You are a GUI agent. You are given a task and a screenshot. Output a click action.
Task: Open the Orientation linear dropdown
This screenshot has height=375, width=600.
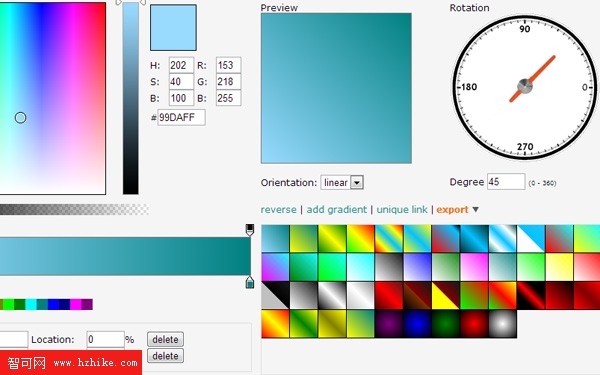tap(342, 183)
